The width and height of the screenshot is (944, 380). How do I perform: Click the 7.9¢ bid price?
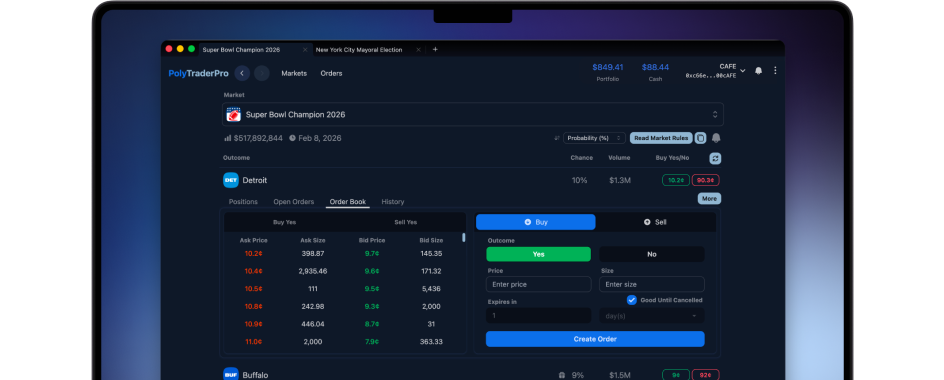pyautogui.click(x=372, y=341)
